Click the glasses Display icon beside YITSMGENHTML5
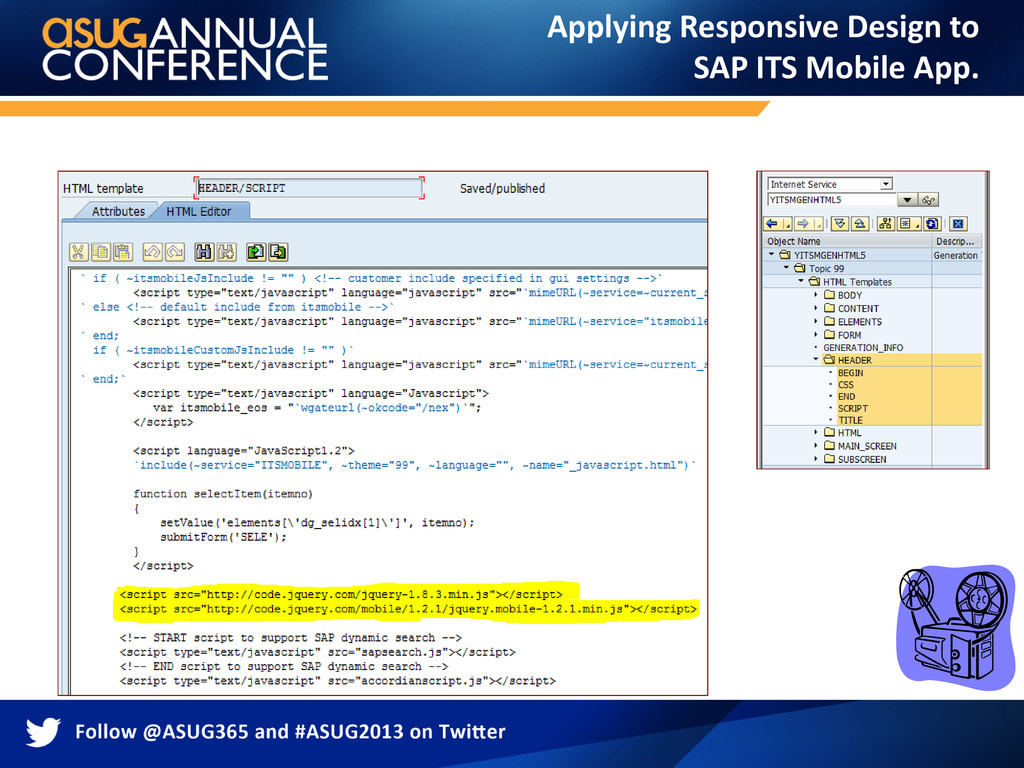The image size is (1024, 768). coord(928,200)
